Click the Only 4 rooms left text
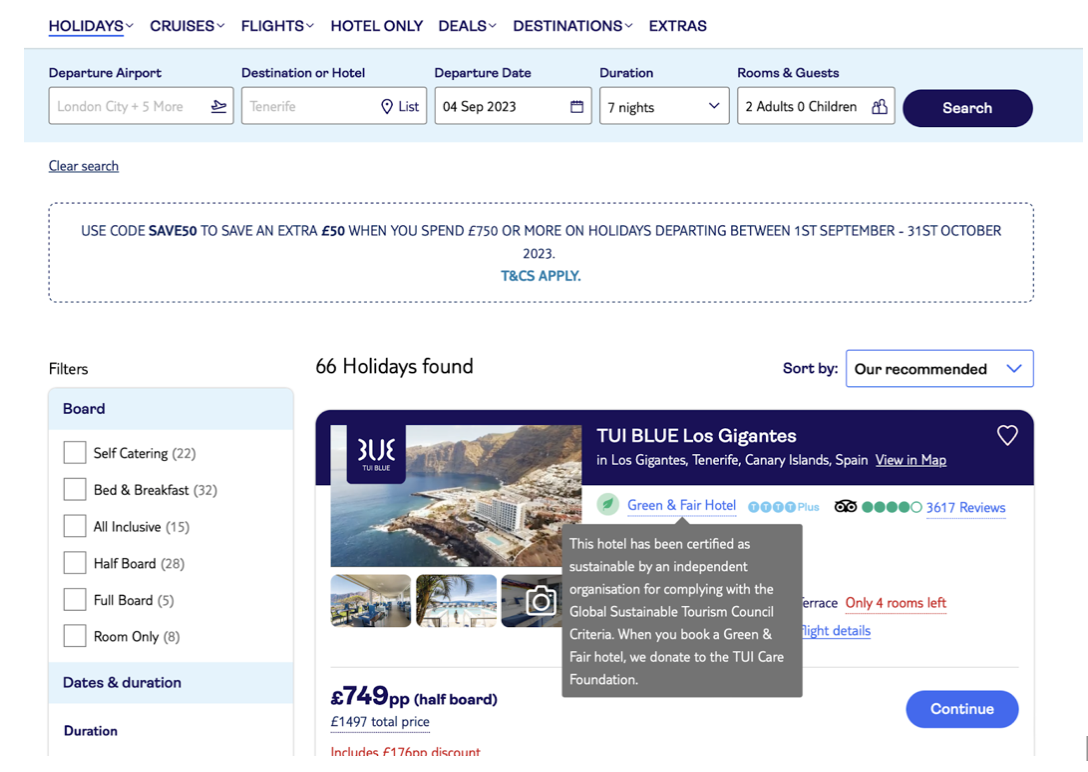The image size is (1088, 772). pos(895,603)
